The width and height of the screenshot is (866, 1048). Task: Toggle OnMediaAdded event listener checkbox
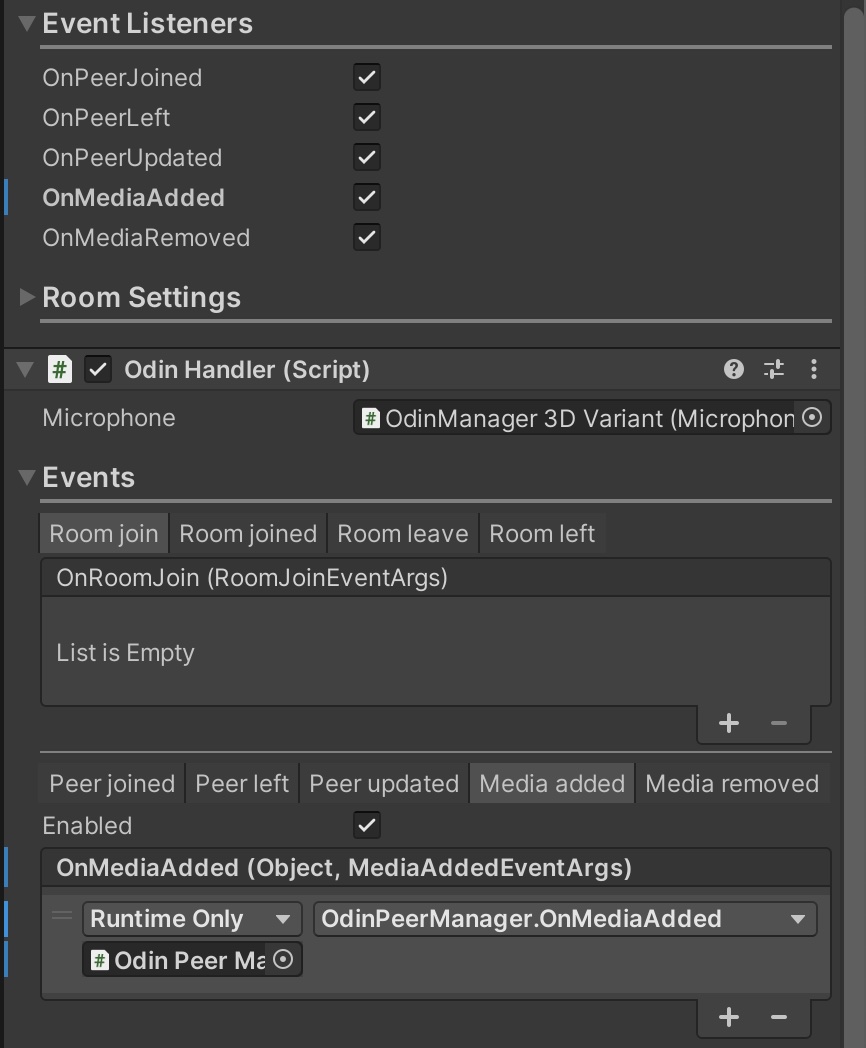pyautogui.click(x=367, y=197)
